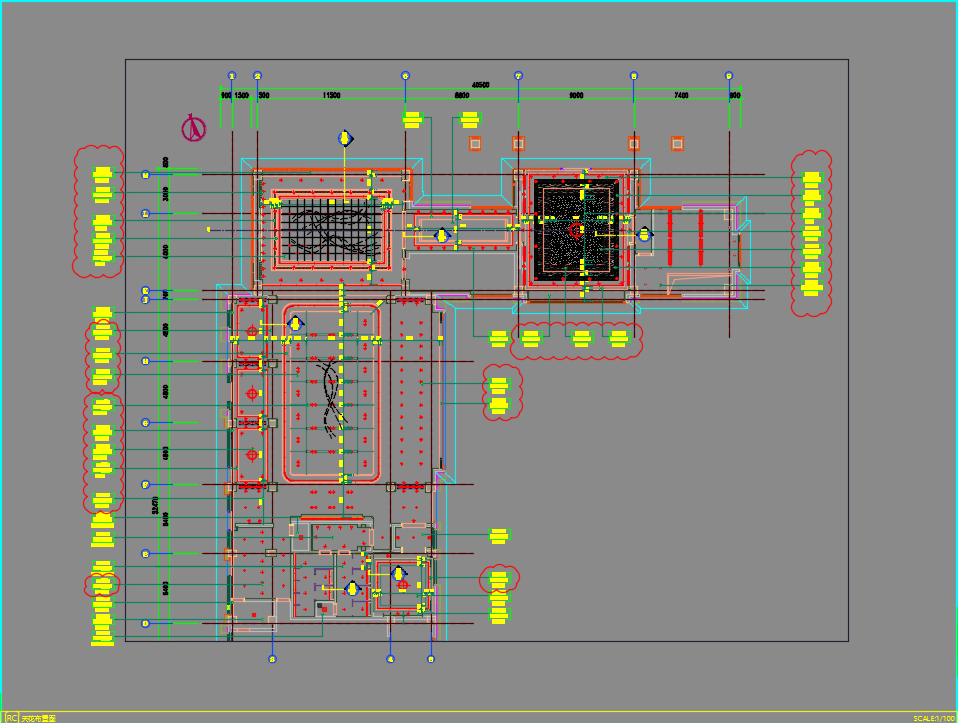This screenshot has height=723, width=958.
Task: Click dimension text 8800
Action: coord(462,95)
